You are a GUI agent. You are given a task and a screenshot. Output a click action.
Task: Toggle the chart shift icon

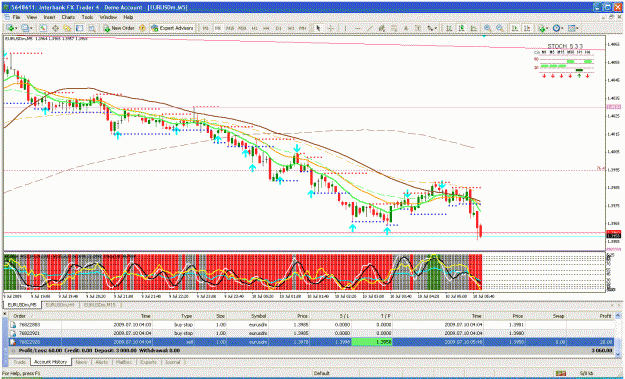click(x=527, y=28)
